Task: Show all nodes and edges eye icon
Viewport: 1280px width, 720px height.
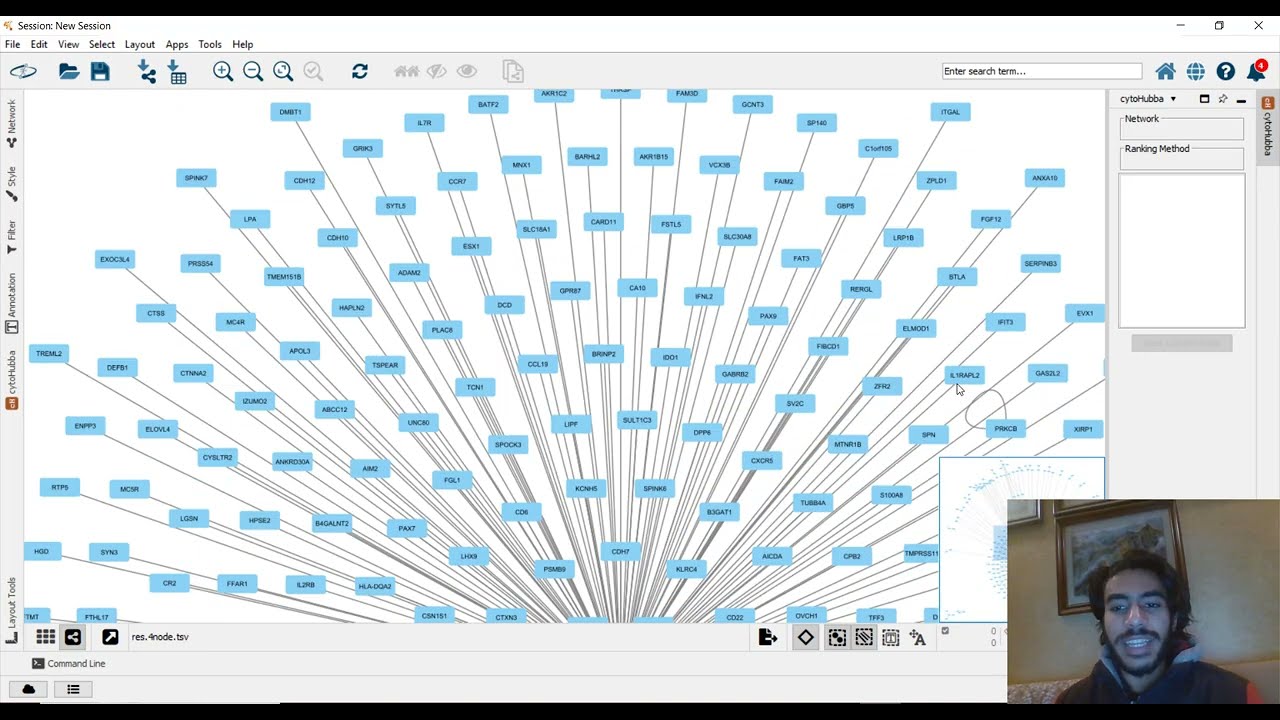Action: (466, 71)
